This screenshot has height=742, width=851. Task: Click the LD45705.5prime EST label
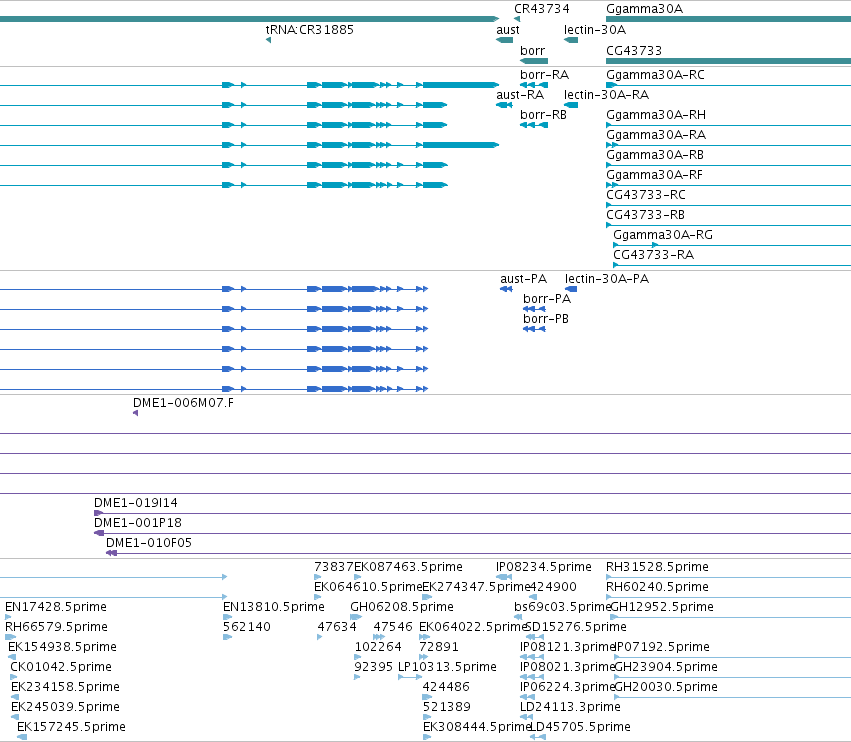click(x=580, y=727)
